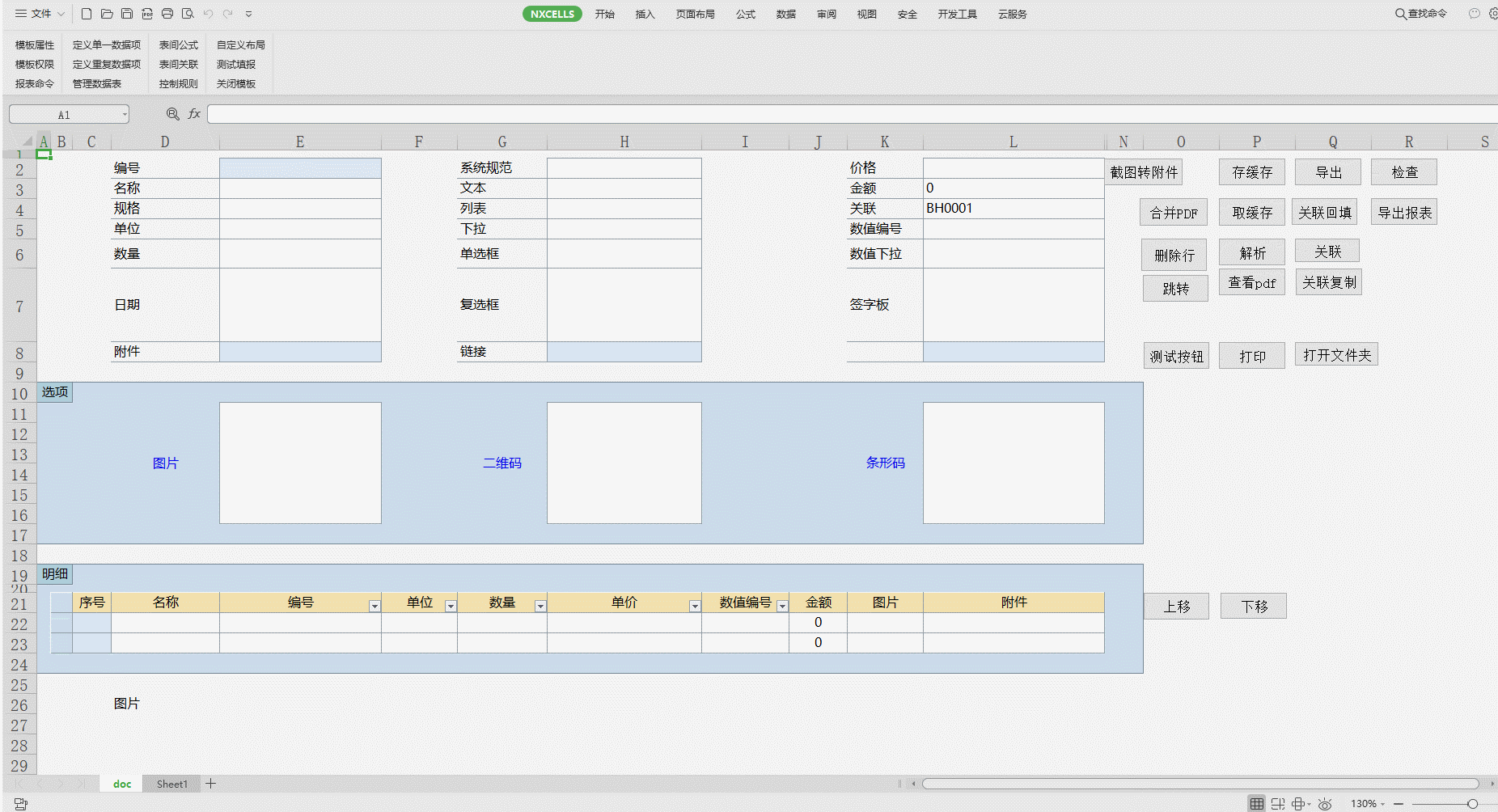Toggle page break preview view

coord(1278,803)
